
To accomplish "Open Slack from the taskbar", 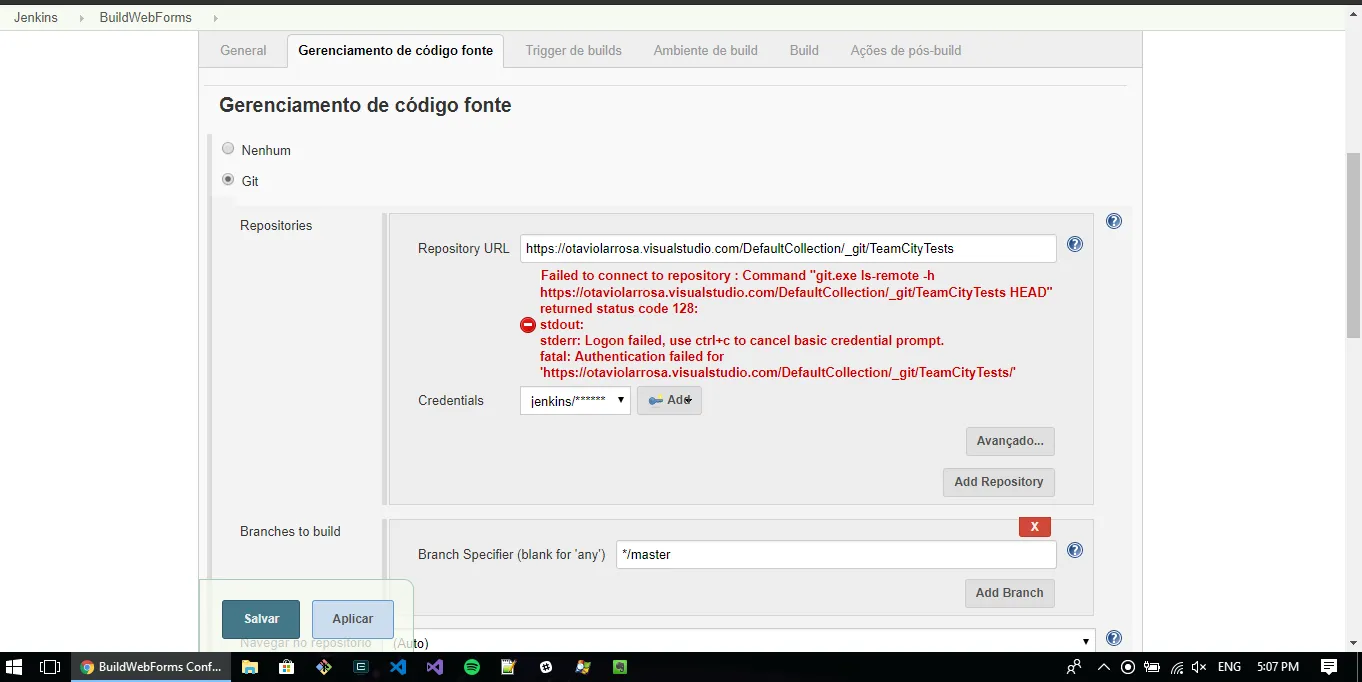I will (x=546, y=667).
